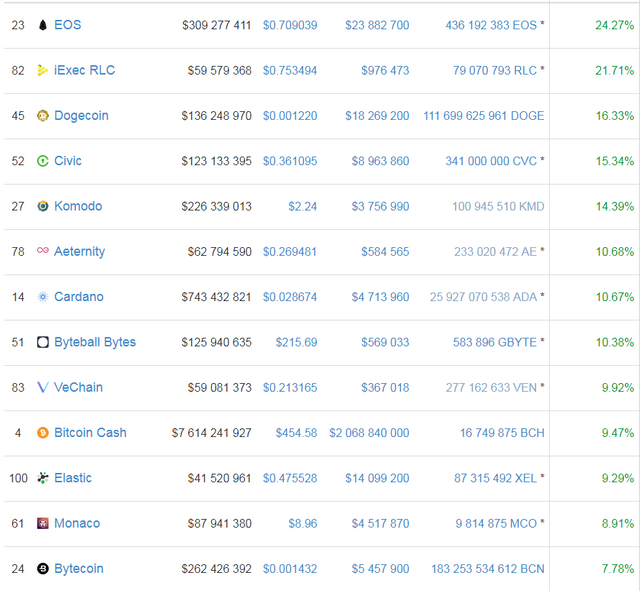Screen dimensions: 640x591
Task: Click the Elastic logo icon
Action: (43, 478)
